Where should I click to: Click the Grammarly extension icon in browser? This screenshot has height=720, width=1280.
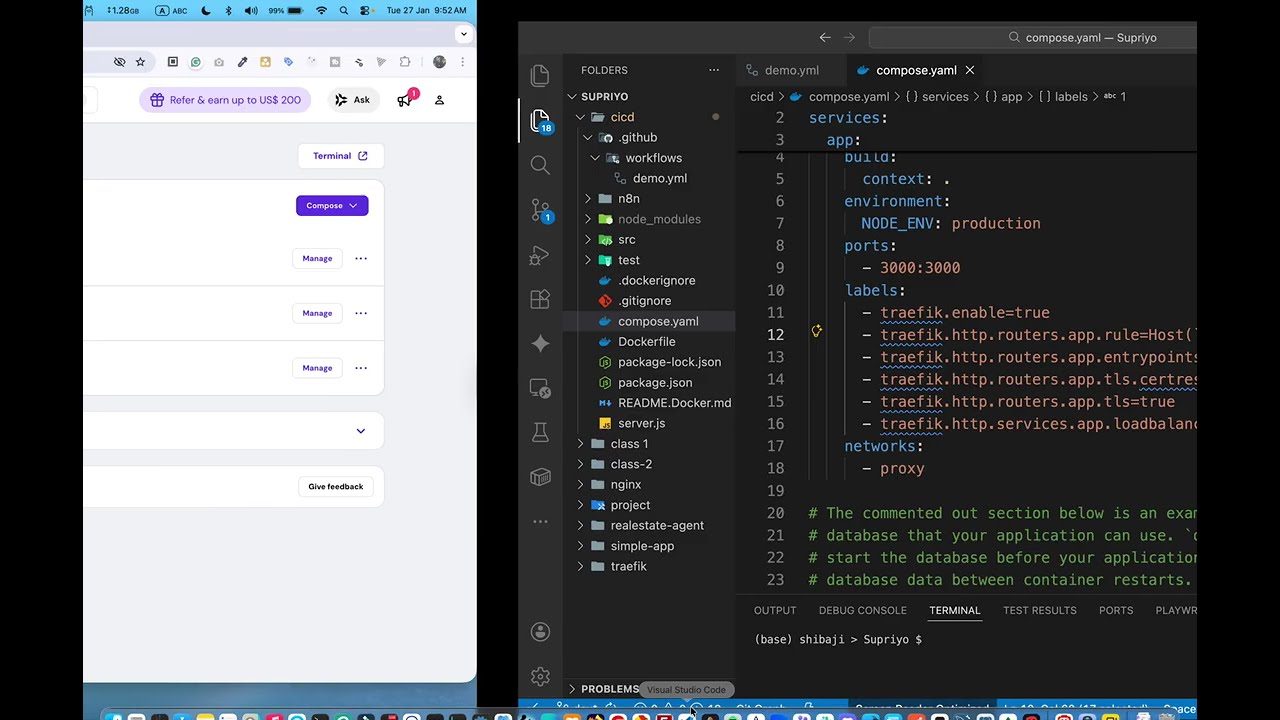[196, 62]
